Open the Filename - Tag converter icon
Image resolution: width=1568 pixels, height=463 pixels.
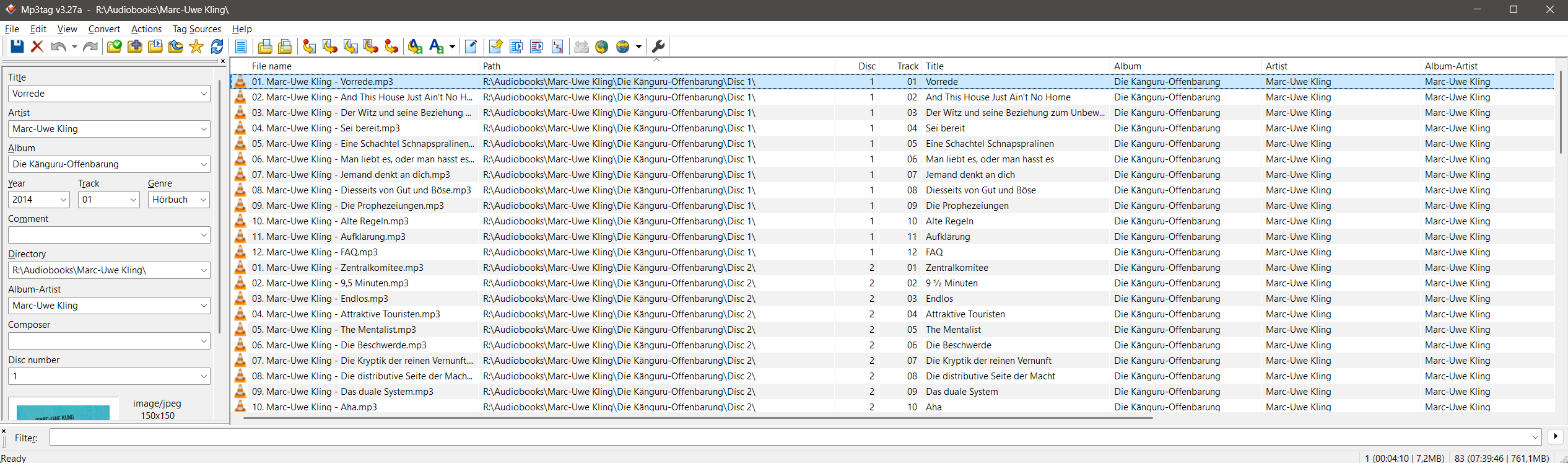[330, 46]
